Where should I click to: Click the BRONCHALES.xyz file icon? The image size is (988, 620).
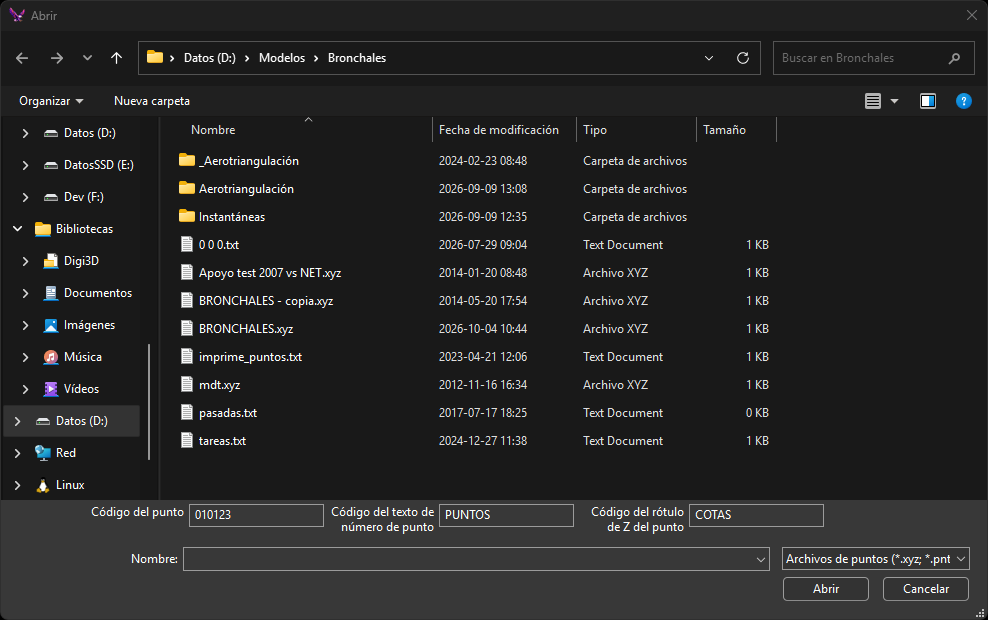(x=187, y=328)
